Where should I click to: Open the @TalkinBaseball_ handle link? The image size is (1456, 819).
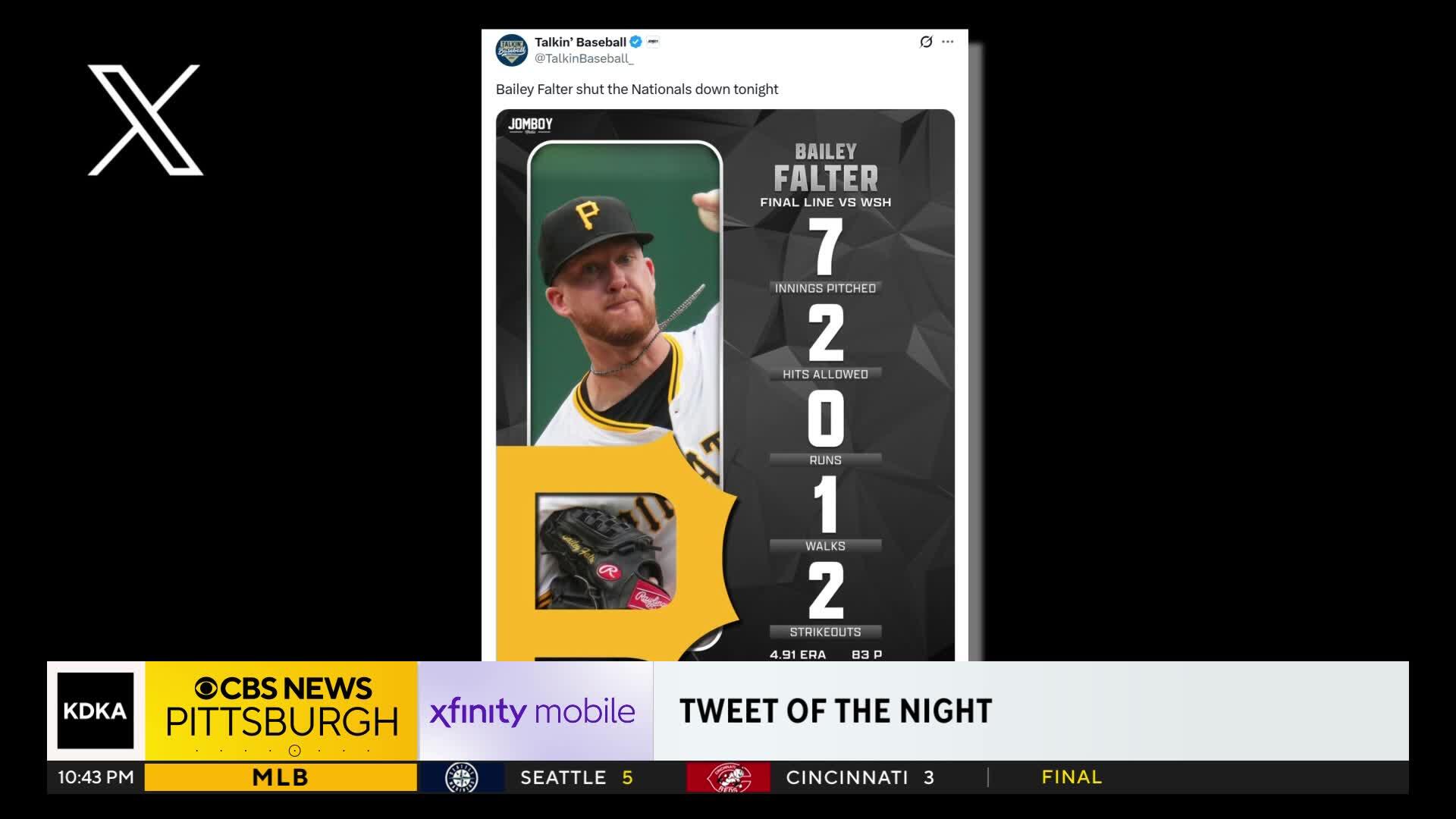tap(584, 58)
